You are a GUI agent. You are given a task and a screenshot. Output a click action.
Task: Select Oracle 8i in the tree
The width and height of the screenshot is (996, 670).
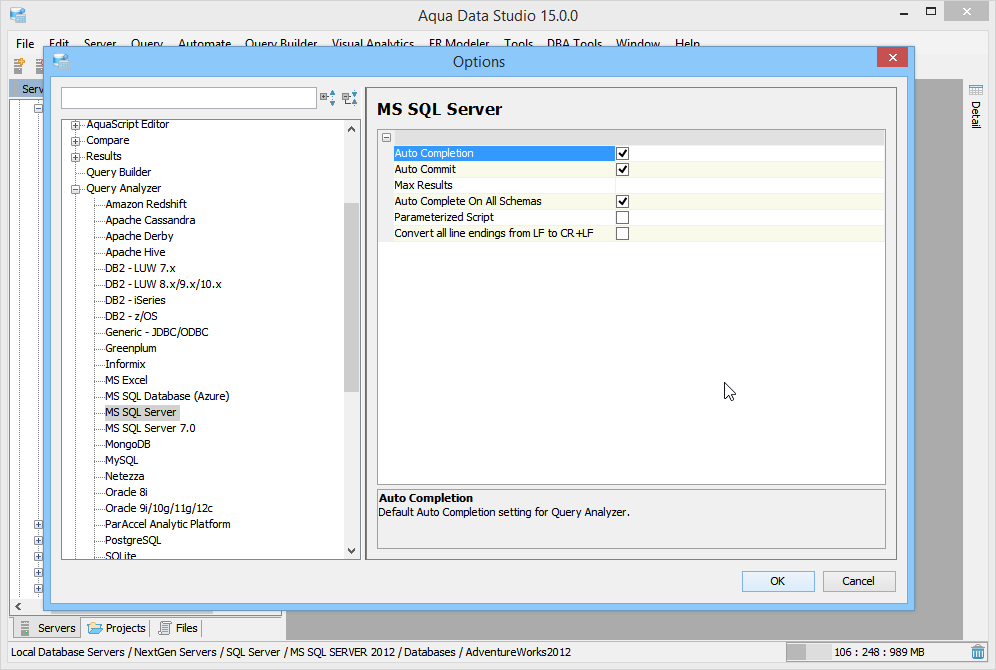[126, 492]
